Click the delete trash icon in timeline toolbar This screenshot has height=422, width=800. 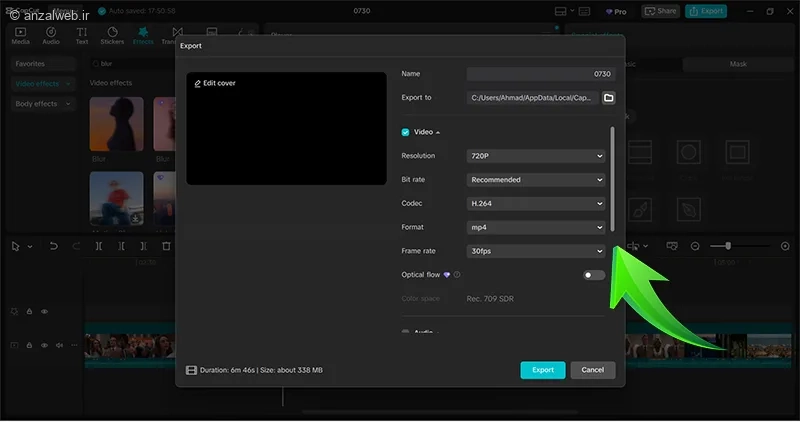point(166,246)
